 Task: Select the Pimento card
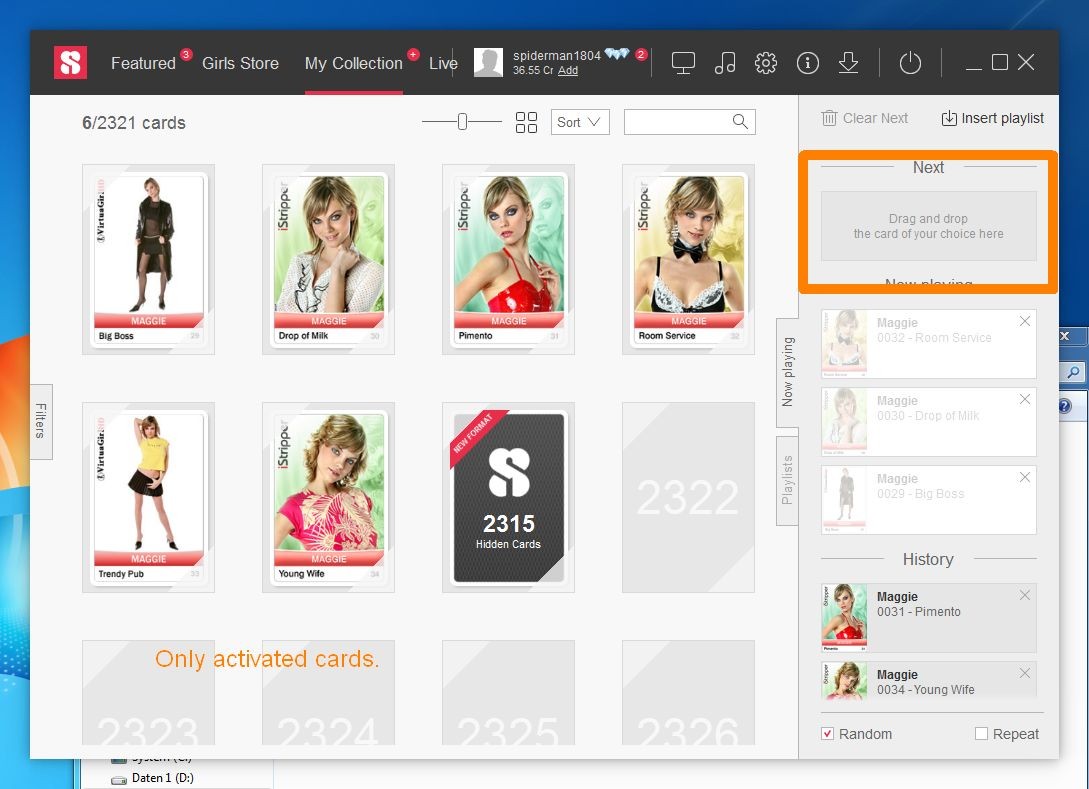click(508, 259)
